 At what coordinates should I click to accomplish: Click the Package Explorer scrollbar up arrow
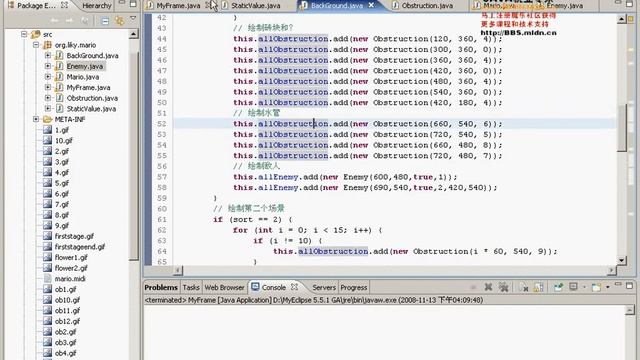133,34
